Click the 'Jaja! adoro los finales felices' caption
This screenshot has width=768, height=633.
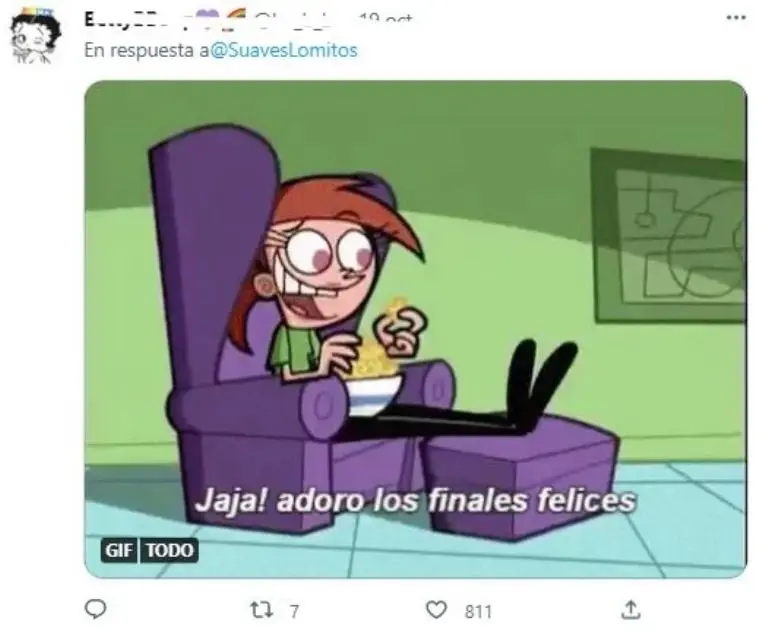[415, 501]
